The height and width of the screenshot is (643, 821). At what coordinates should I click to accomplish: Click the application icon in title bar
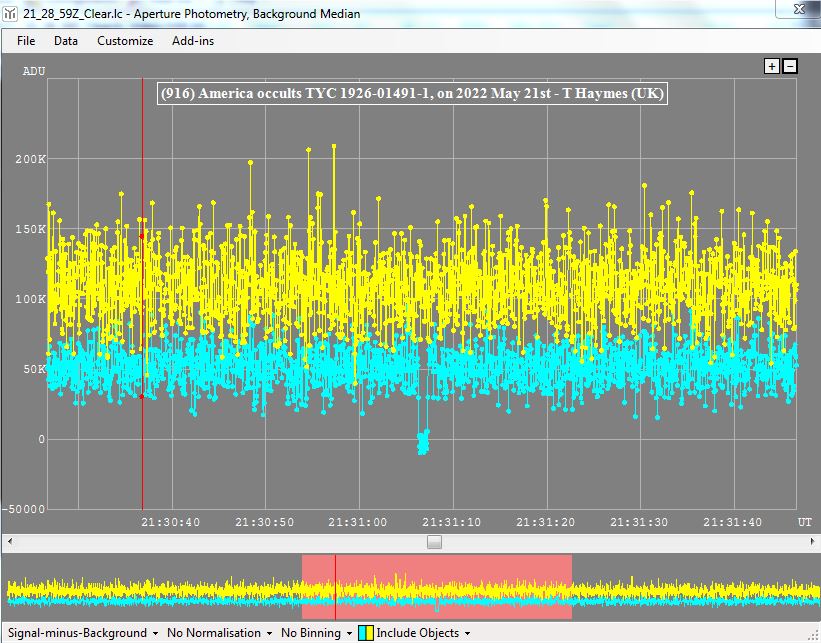(10, 14)
